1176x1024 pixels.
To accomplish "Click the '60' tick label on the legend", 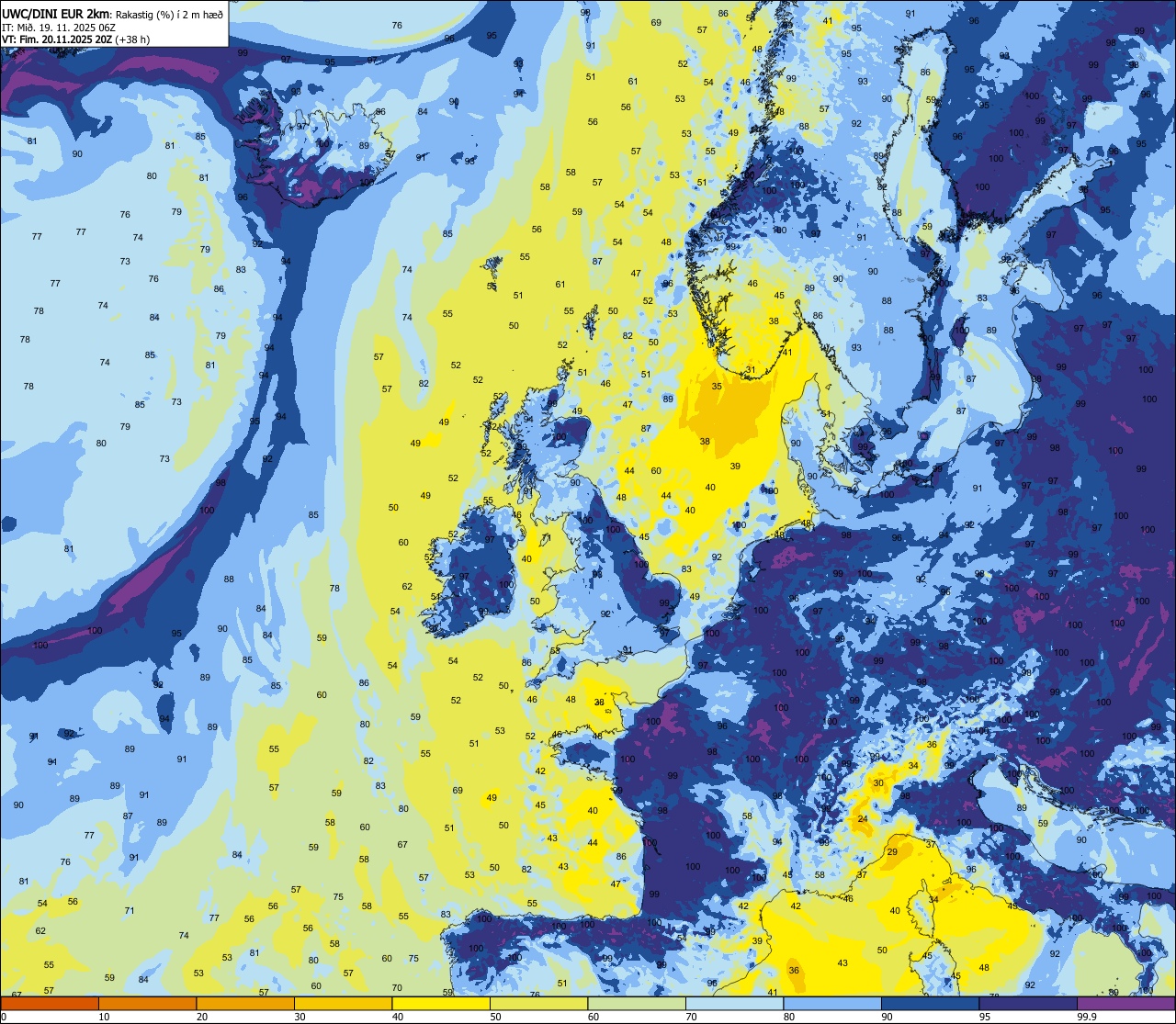I will 594,1016.
